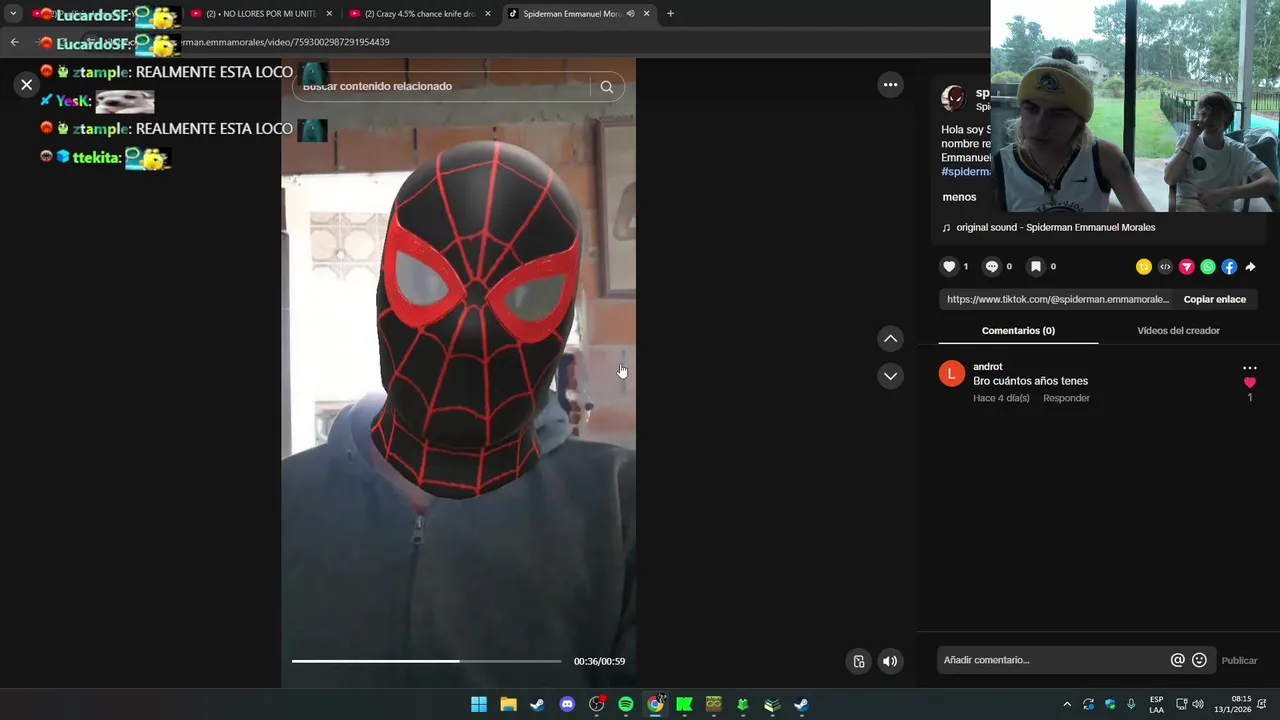
Task: Click 'original sound - Spiderman Emmanuel Morales' link
Action: (x=1055, y=227)
